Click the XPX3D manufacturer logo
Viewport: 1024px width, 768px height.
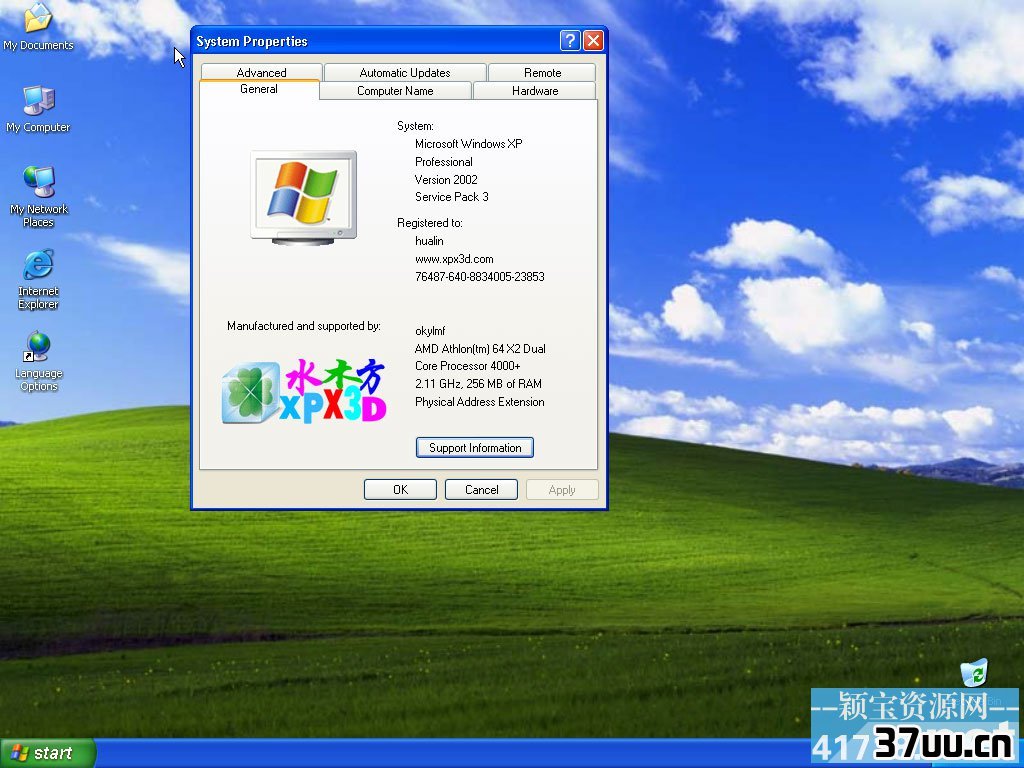[x=304, y=392]
